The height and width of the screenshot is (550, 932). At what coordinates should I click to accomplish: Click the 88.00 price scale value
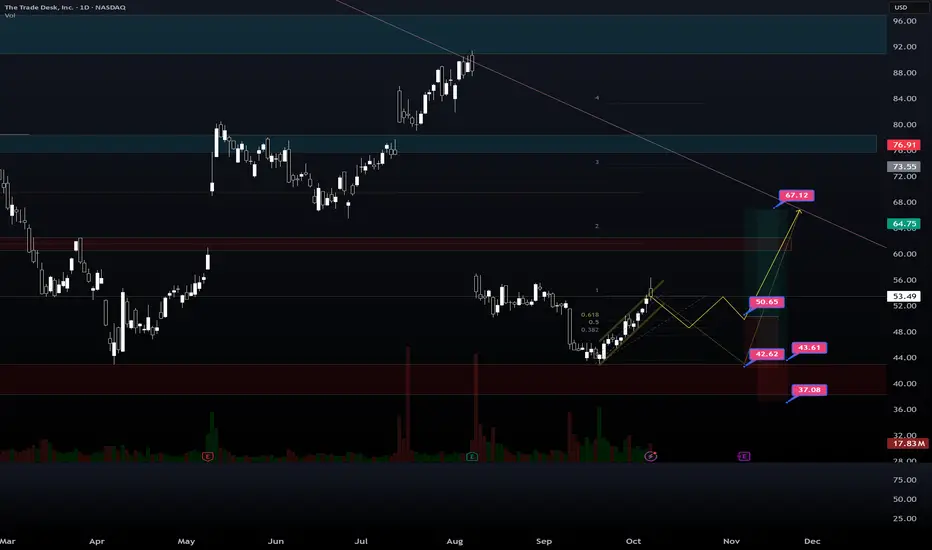point(904,73)
